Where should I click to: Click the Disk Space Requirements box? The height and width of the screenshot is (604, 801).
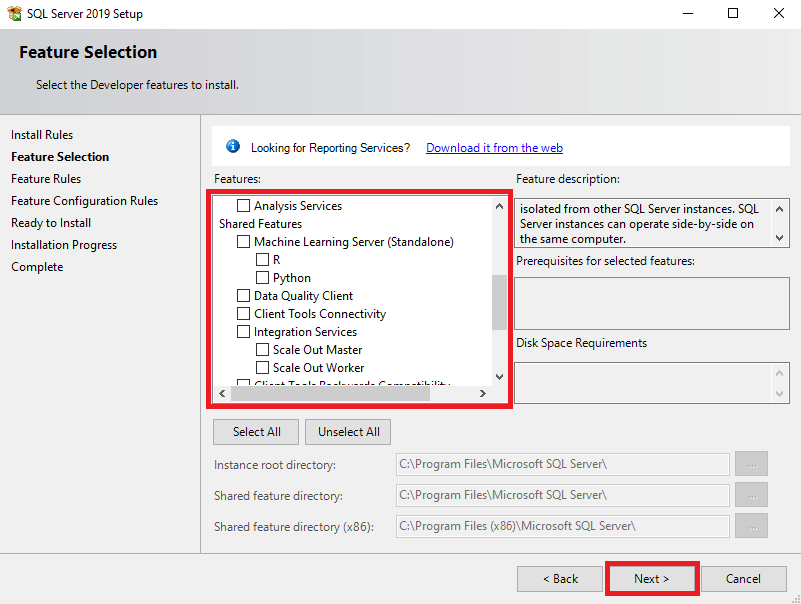tap(652, 383)
